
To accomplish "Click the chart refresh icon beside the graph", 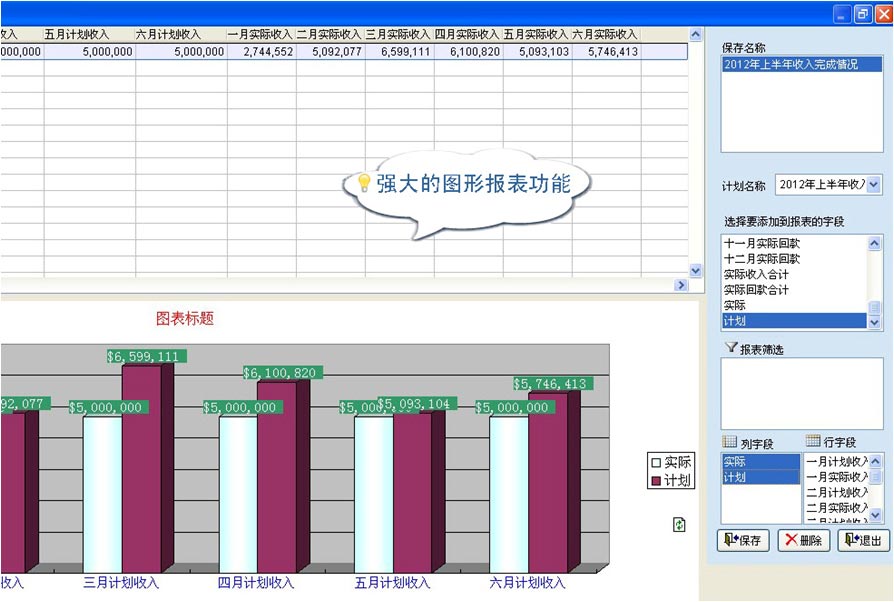I will pos(679,524).
